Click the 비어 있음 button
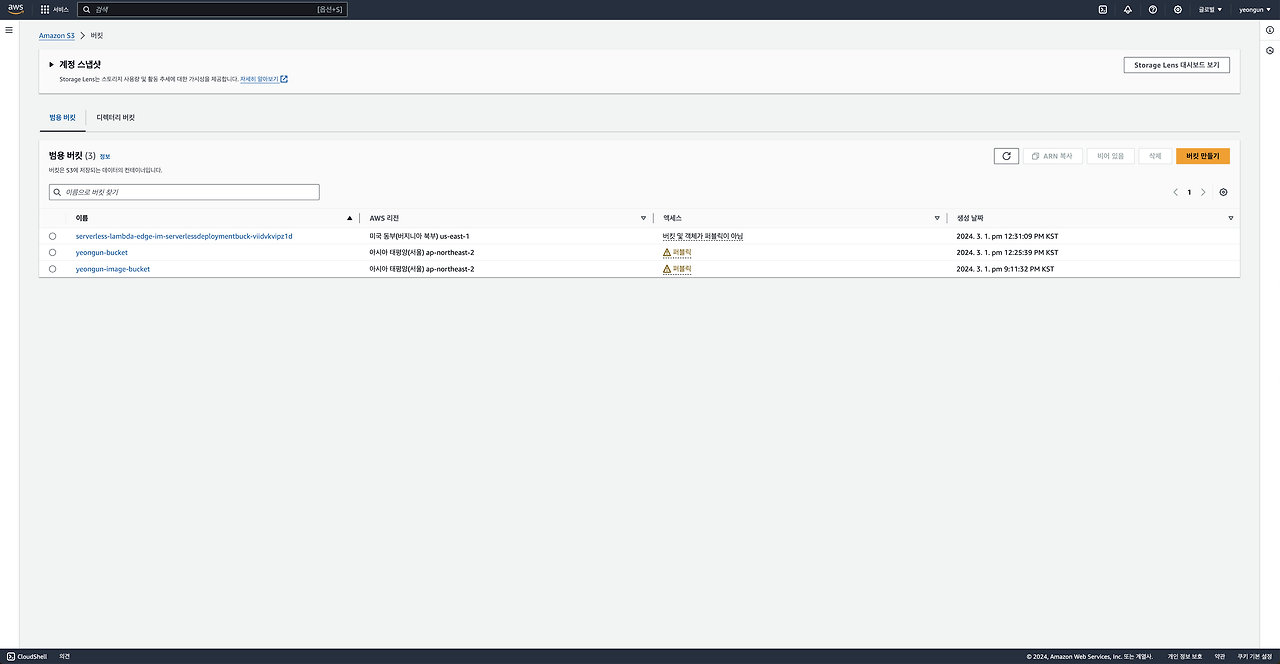The width and height of the screenshot is (1280, 664). pyautogui.click(x=1111, y=156)
